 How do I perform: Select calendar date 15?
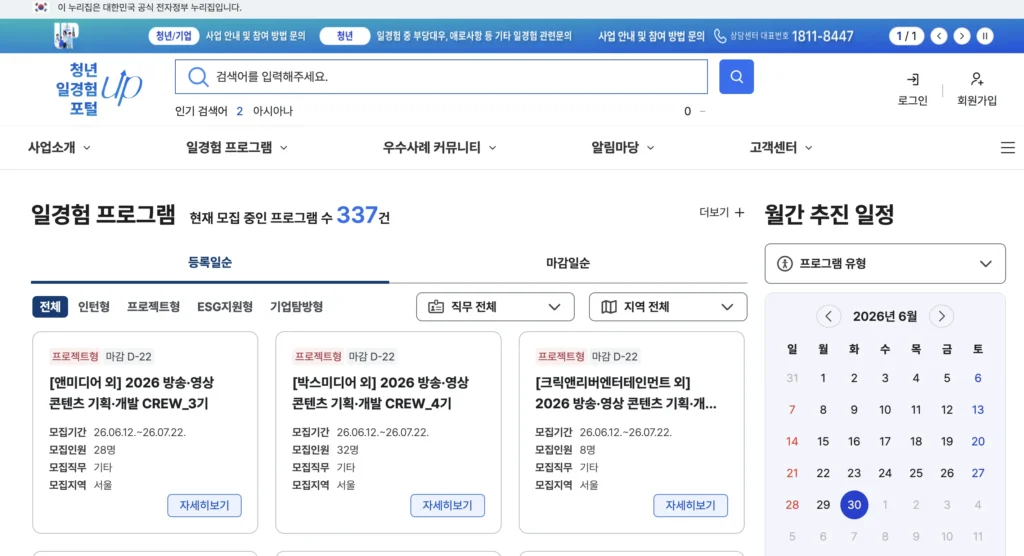(x=823, y=442)
